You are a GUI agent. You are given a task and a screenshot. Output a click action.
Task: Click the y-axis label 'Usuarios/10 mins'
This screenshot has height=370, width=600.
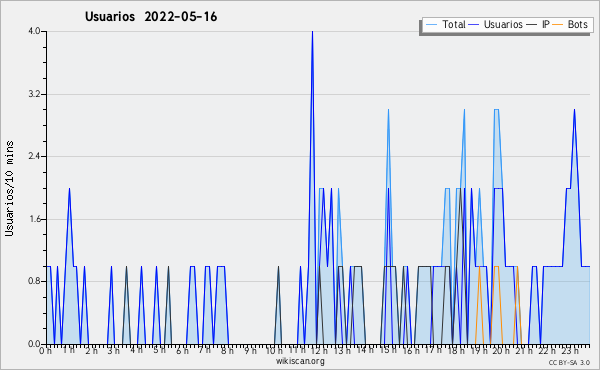[9, 189]
